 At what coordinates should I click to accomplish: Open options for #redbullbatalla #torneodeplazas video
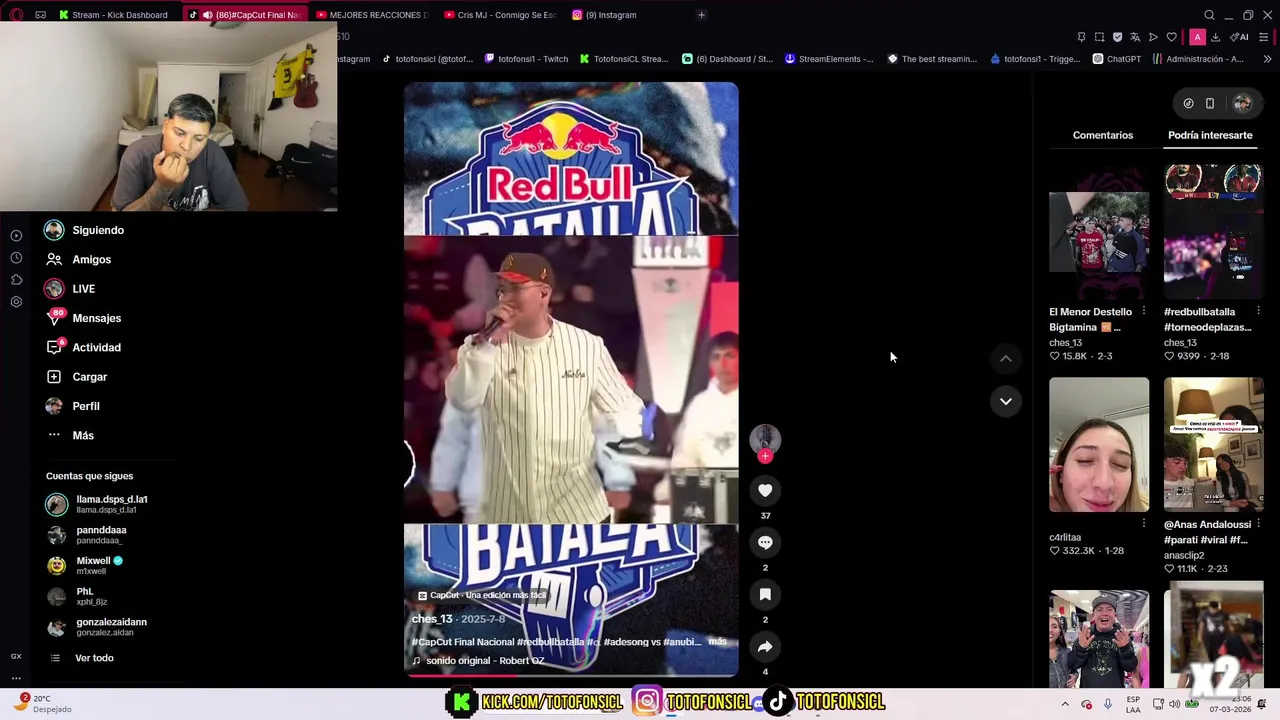pos(1258,311)
